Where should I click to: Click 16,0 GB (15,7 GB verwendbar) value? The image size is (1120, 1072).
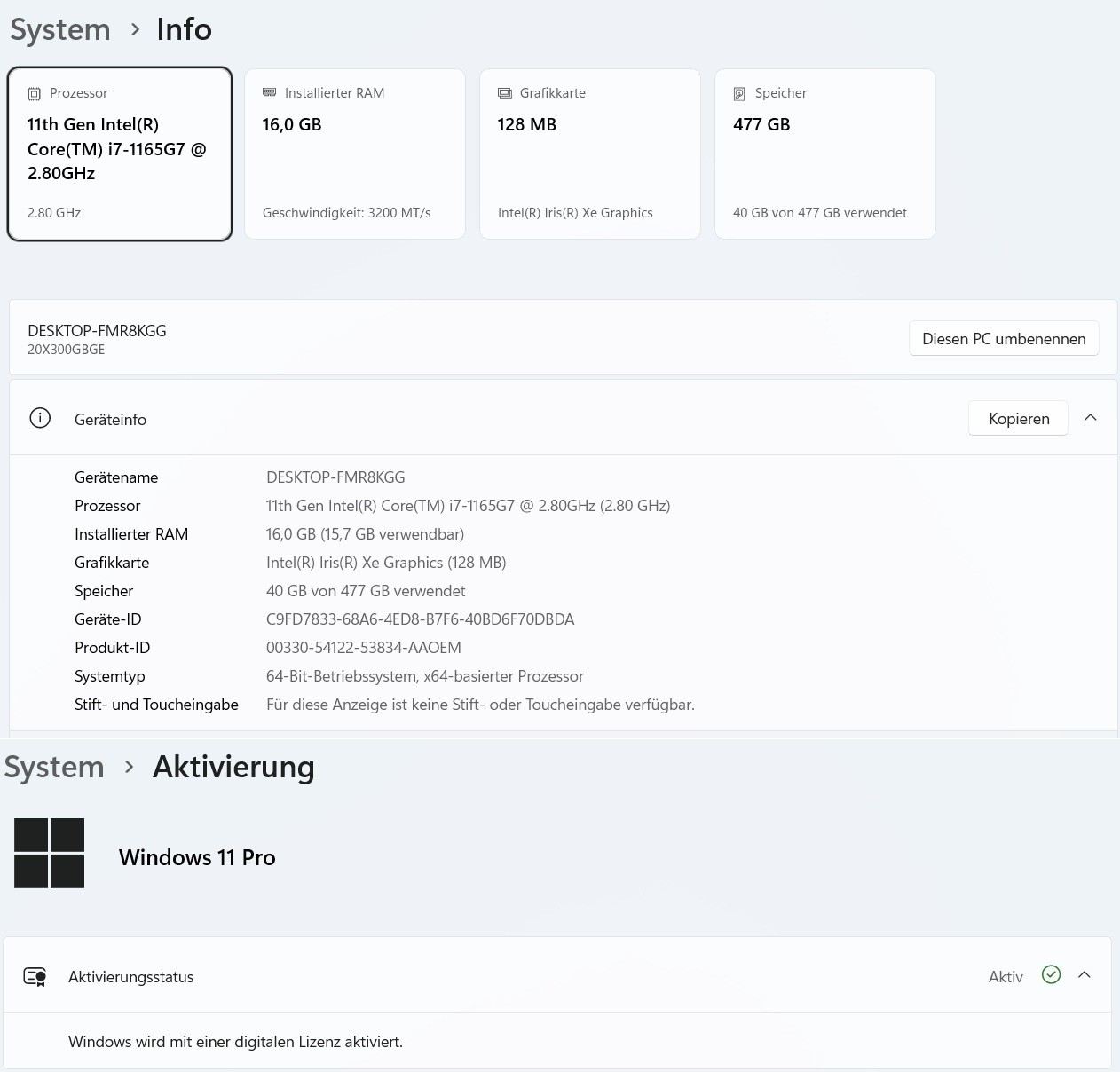366,534
